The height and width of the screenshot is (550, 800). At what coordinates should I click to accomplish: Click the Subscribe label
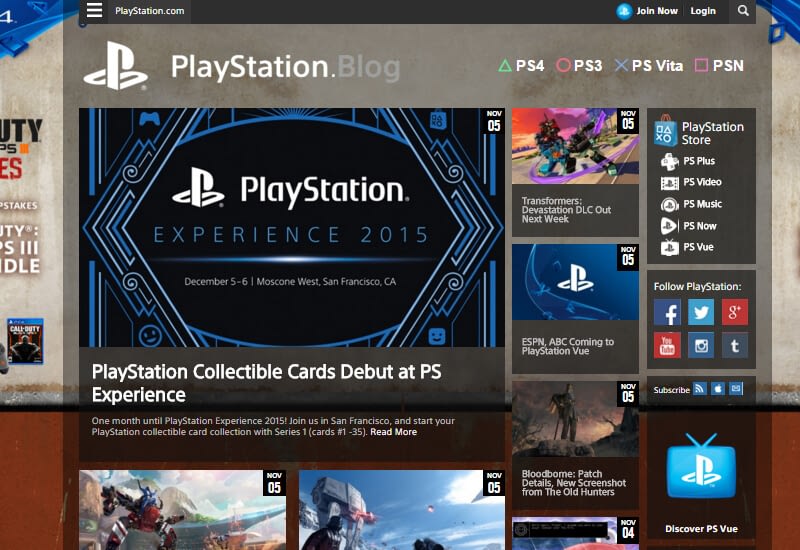671,390
